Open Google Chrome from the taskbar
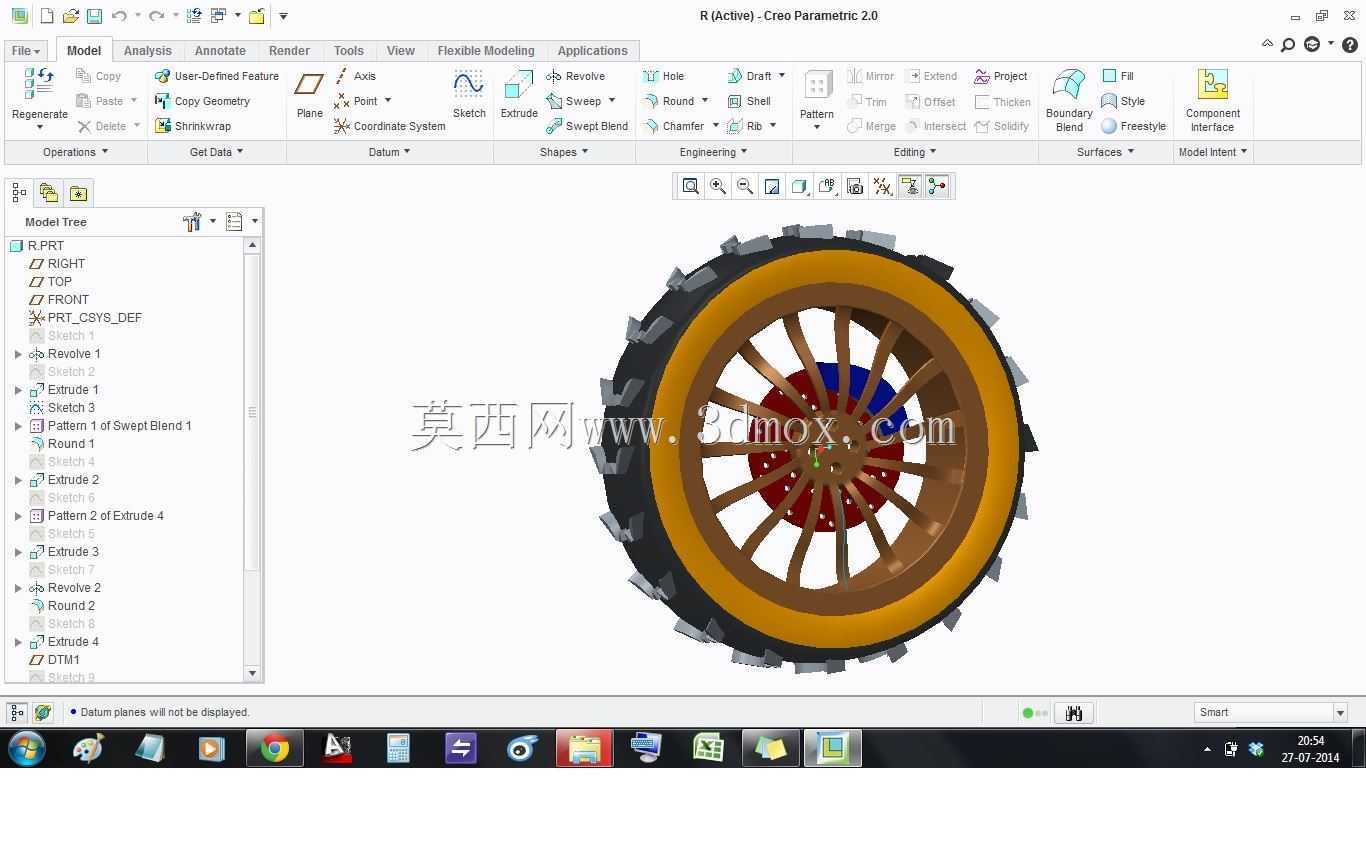The height and width of the screenshot is (854, 1366). click(x=274, y=748)
